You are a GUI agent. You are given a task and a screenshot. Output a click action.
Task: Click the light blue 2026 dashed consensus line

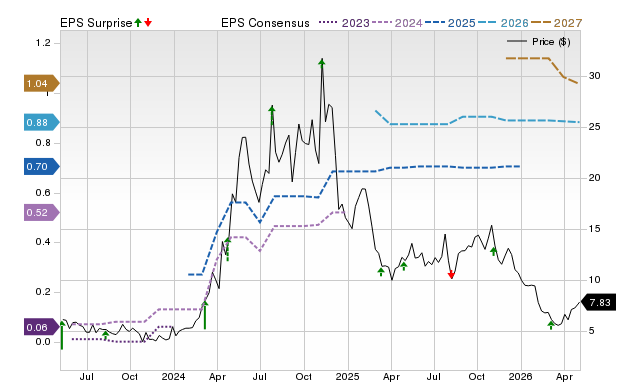coord(478,117)
